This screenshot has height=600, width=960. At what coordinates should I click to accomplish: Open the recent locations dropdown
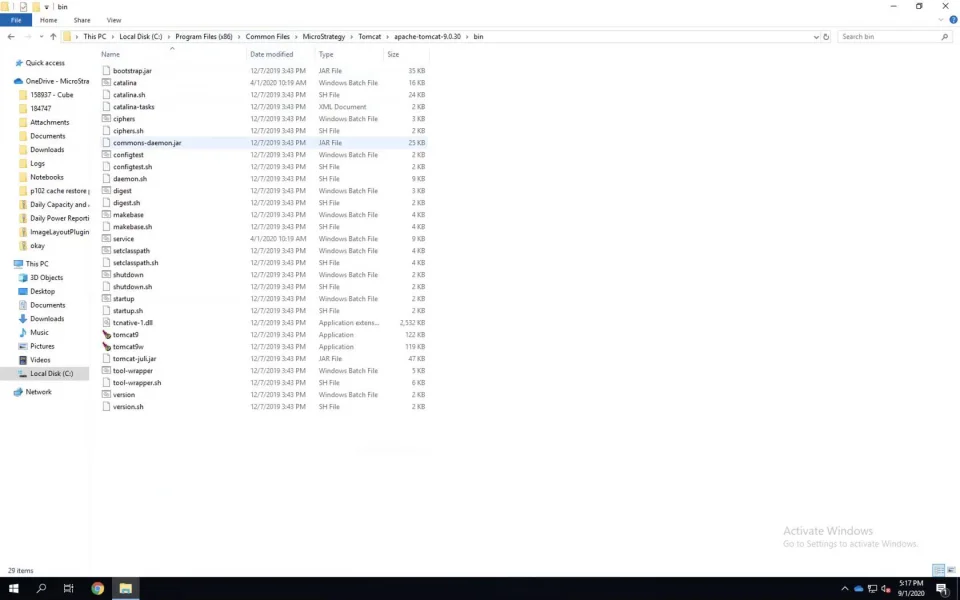[x=41, y=37]
